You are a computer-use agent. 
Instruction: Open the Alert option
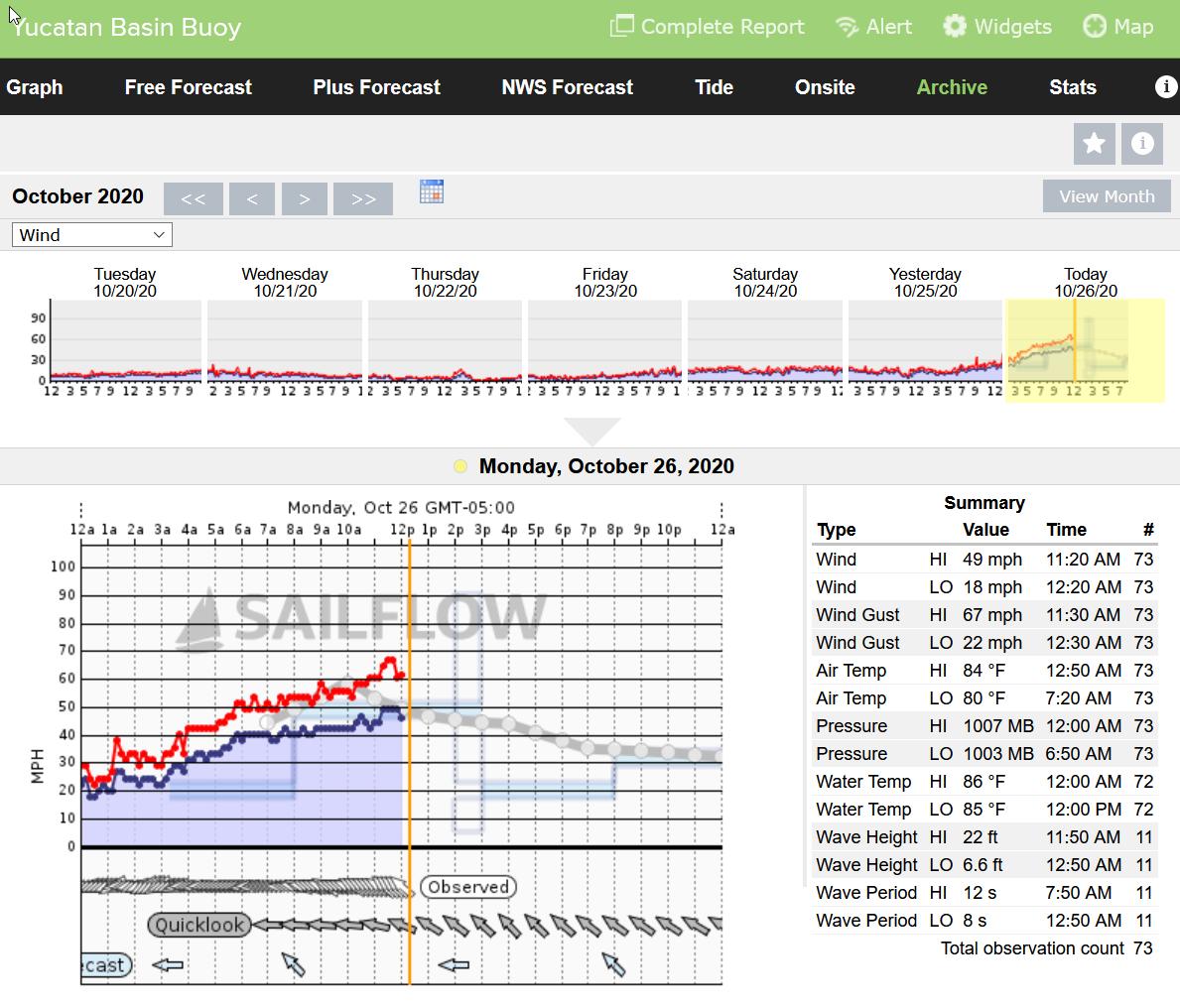click(x=873, y=27)
